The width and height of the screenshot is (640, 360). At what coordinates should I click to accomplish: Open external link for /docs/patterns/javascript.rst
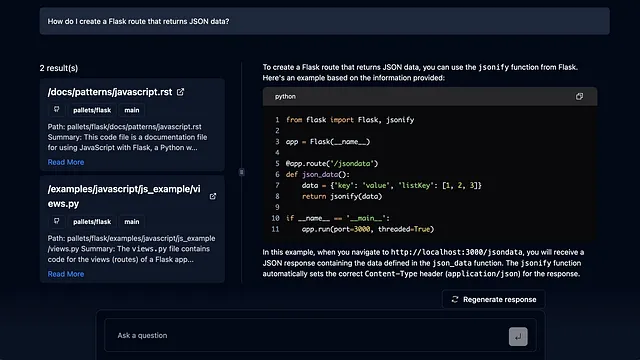[180, 92]
